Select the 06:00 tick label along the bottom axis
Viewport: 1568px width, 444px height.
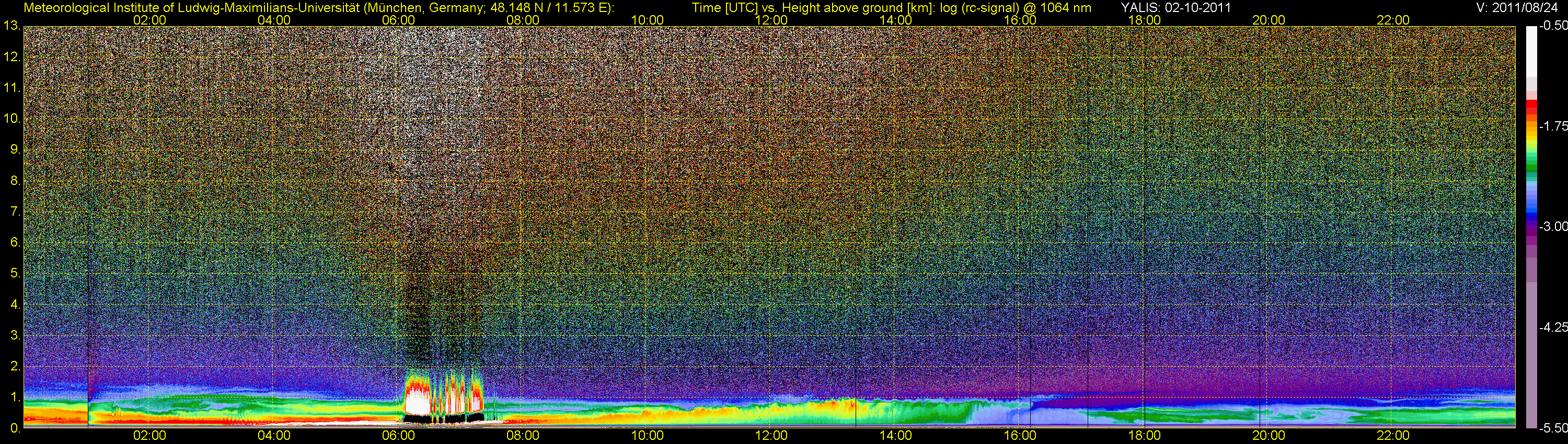(399, 436)
